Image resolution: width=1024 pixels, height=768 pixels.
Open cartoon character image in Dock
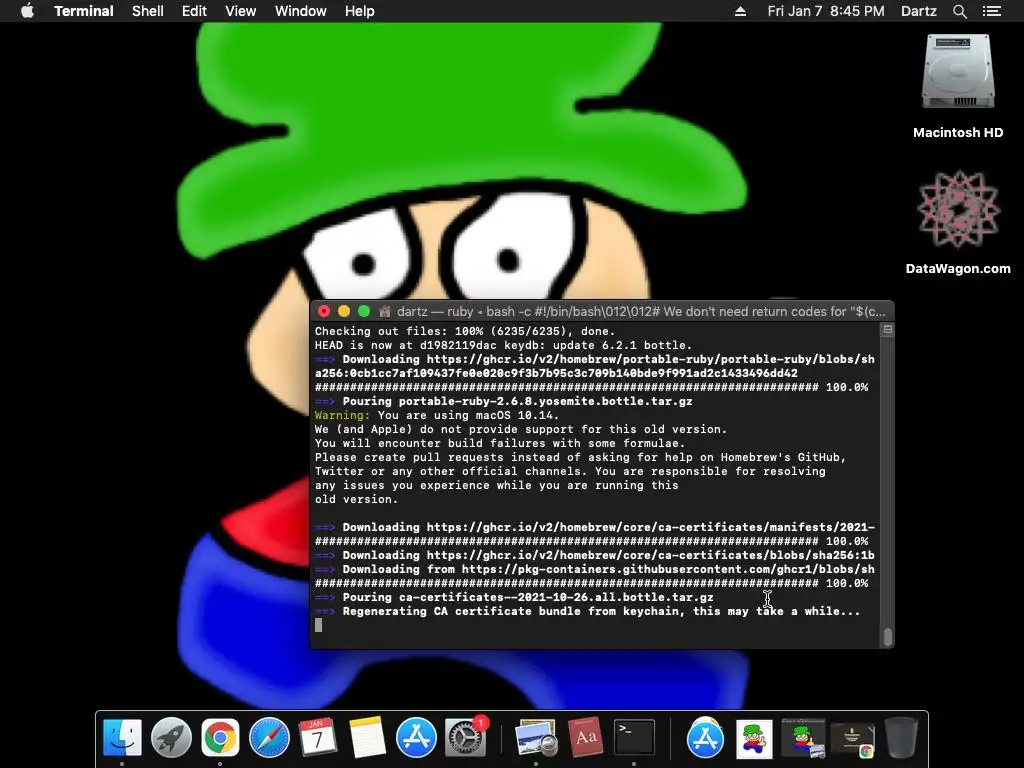(x=754, y=739)
